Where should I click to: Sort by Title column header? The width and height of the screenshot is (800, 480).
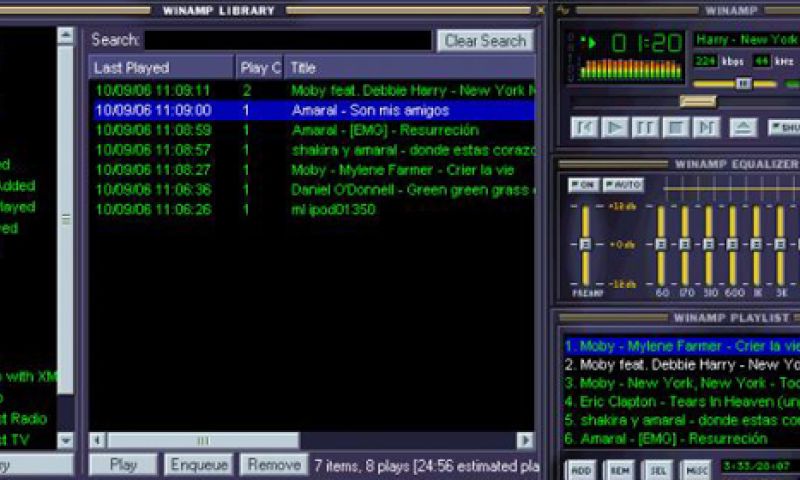(410, 68)
